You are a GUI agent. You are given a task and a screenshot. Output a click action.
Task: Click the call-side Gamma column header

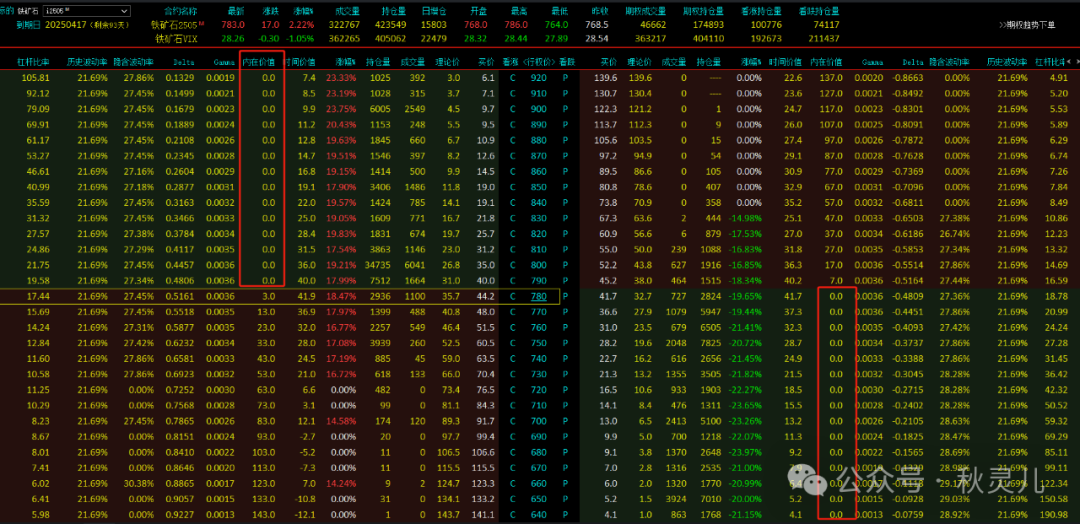tap(225, 62)
